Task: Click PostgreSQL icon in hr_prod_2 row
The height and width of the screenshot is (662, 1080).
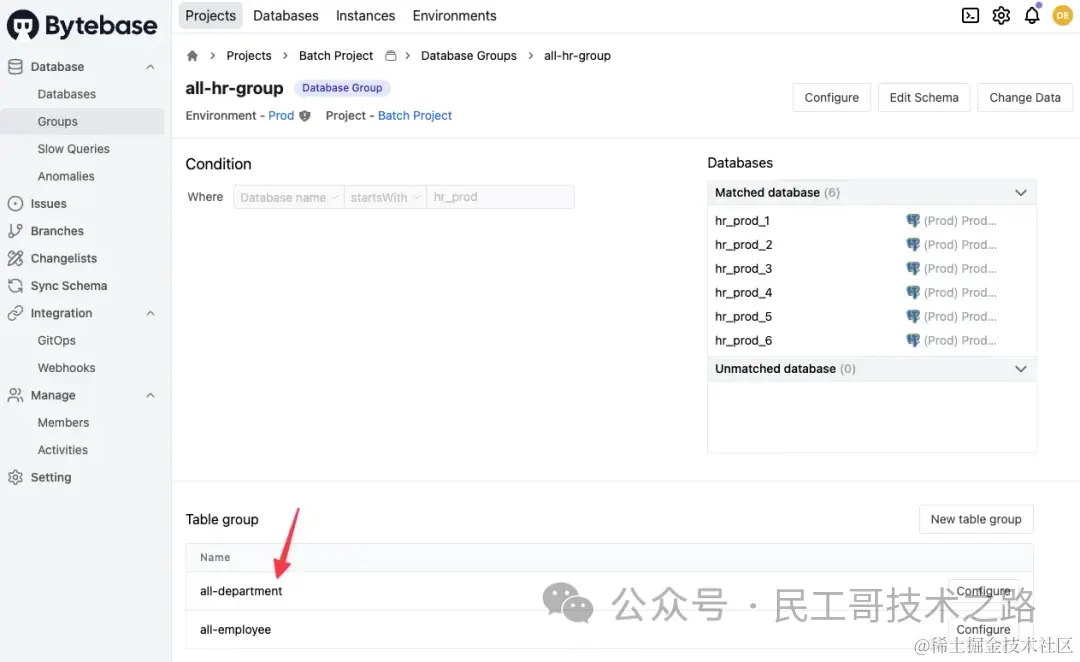Action: pyautogui.click(x=913, y=245)
